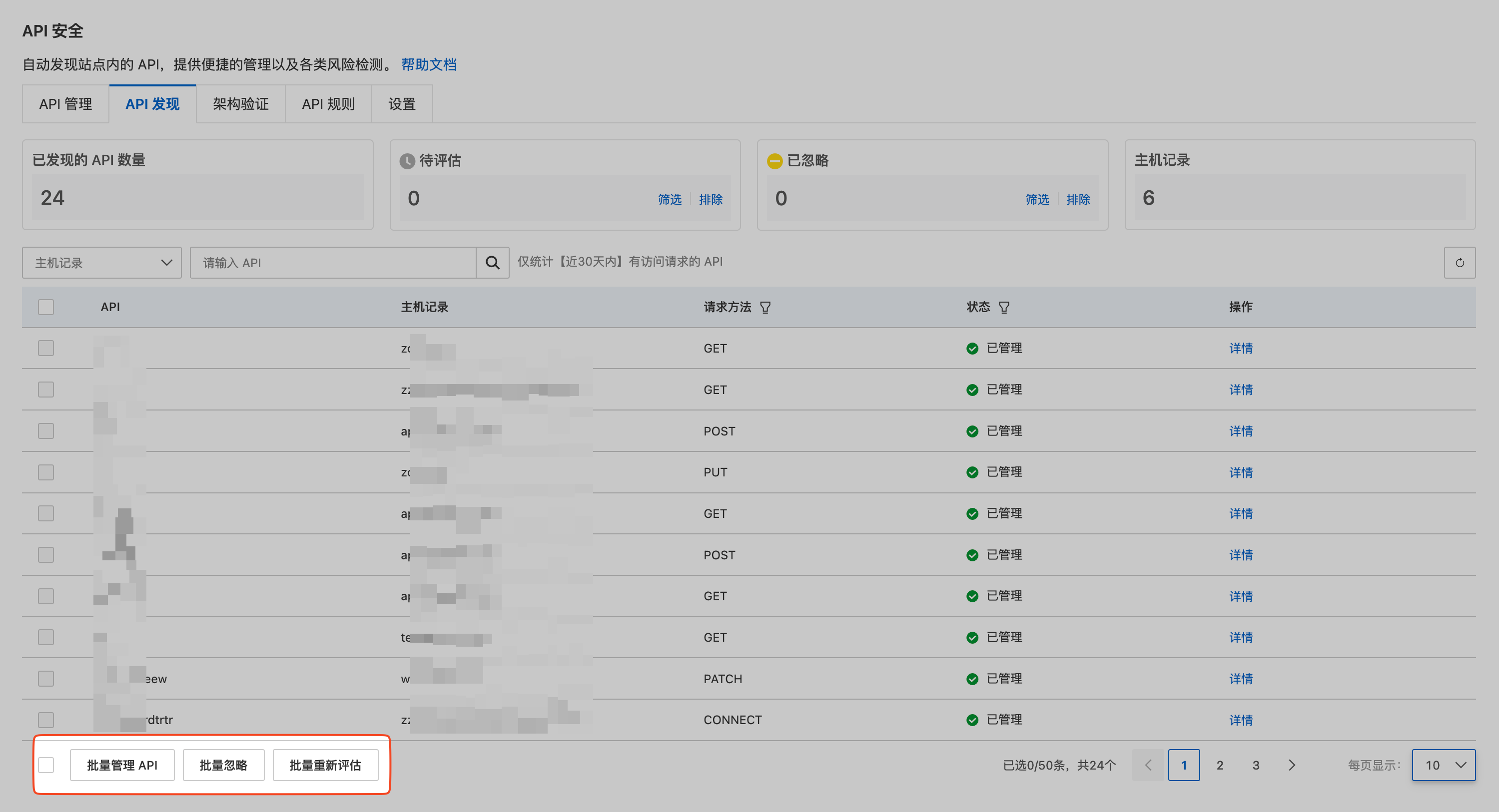Select the checkbox on the CONNECT row

(x=46, y=720)
